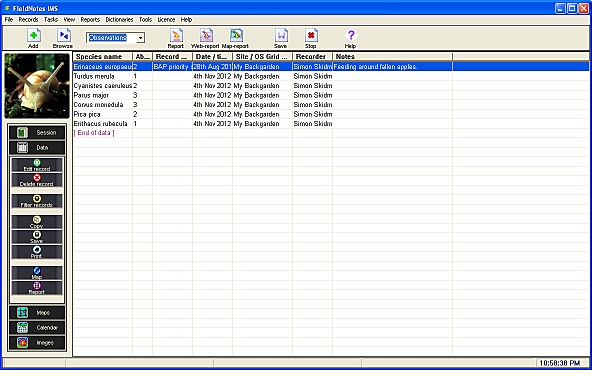This screenshot has width=592, height=370.
Task: Open the Help menu
Action: pos(186,20)
